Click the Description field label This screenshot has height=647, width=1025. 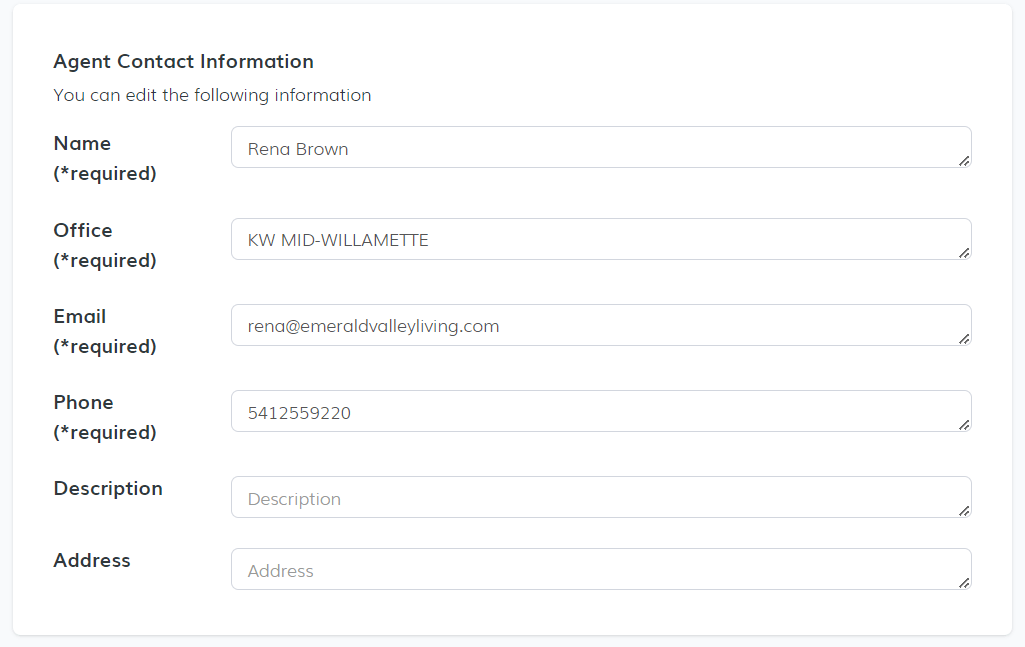pos(108,489)
